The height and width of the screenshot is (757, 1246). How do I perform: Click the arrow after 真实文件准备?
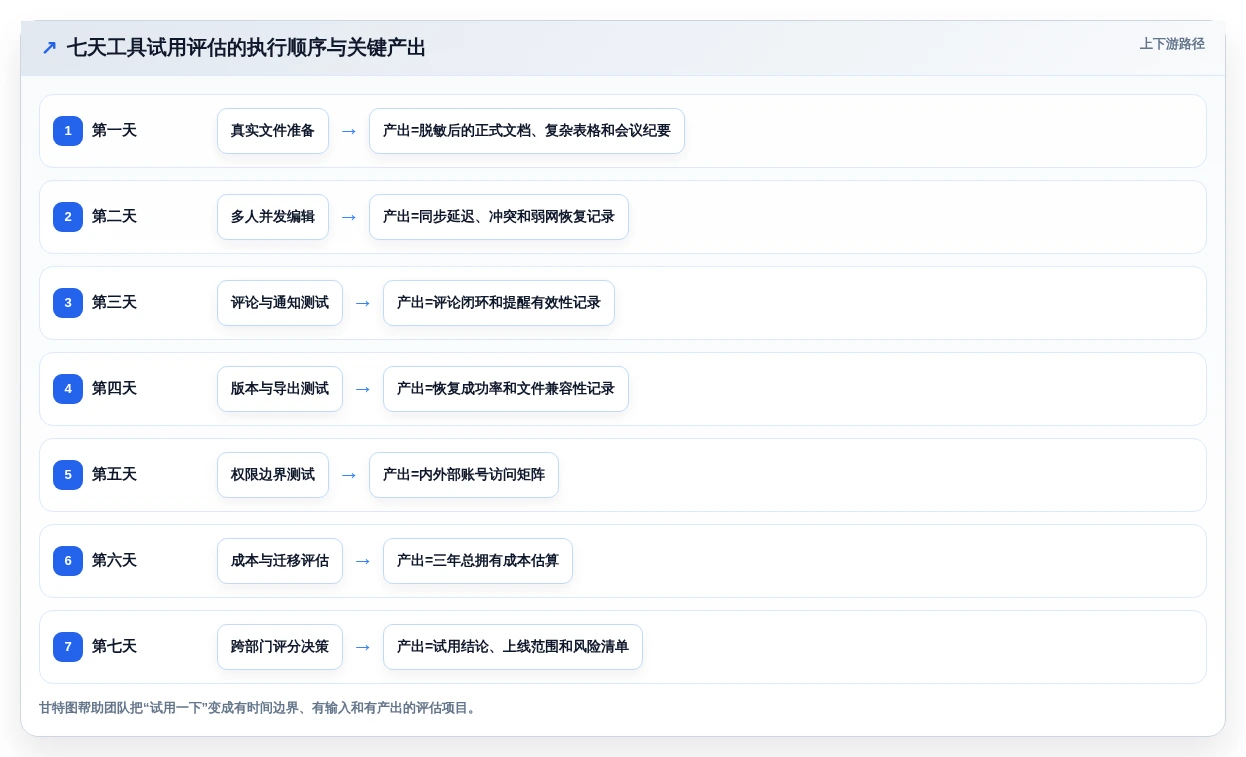349,131
